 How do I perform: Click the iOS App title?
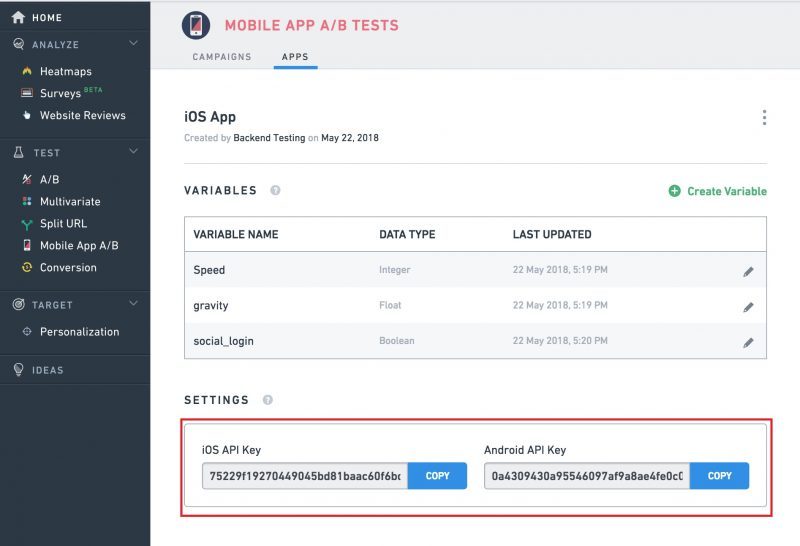(x=210, y=117)
